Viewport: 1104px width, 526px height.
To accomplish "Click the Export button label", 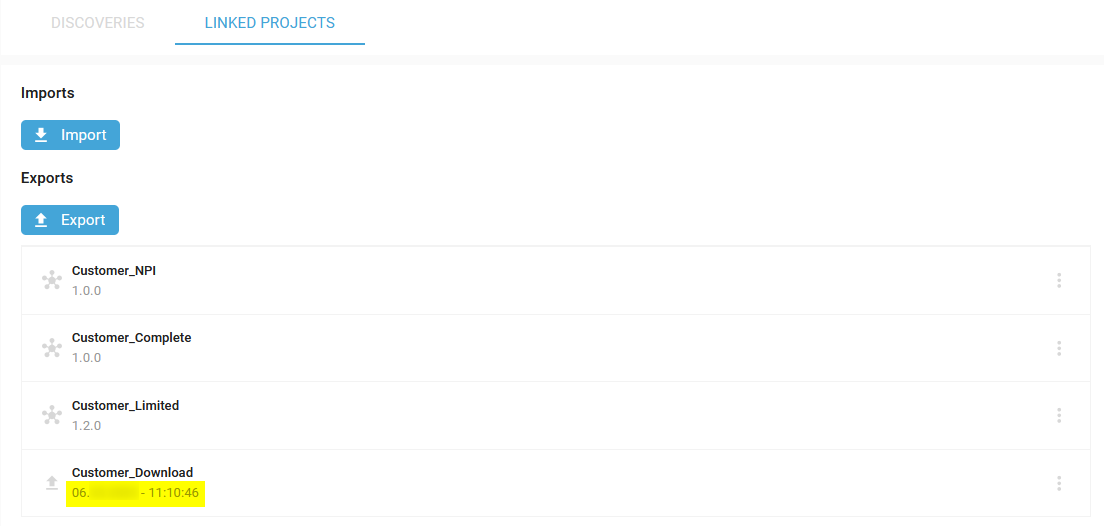I will click(83, 220).
